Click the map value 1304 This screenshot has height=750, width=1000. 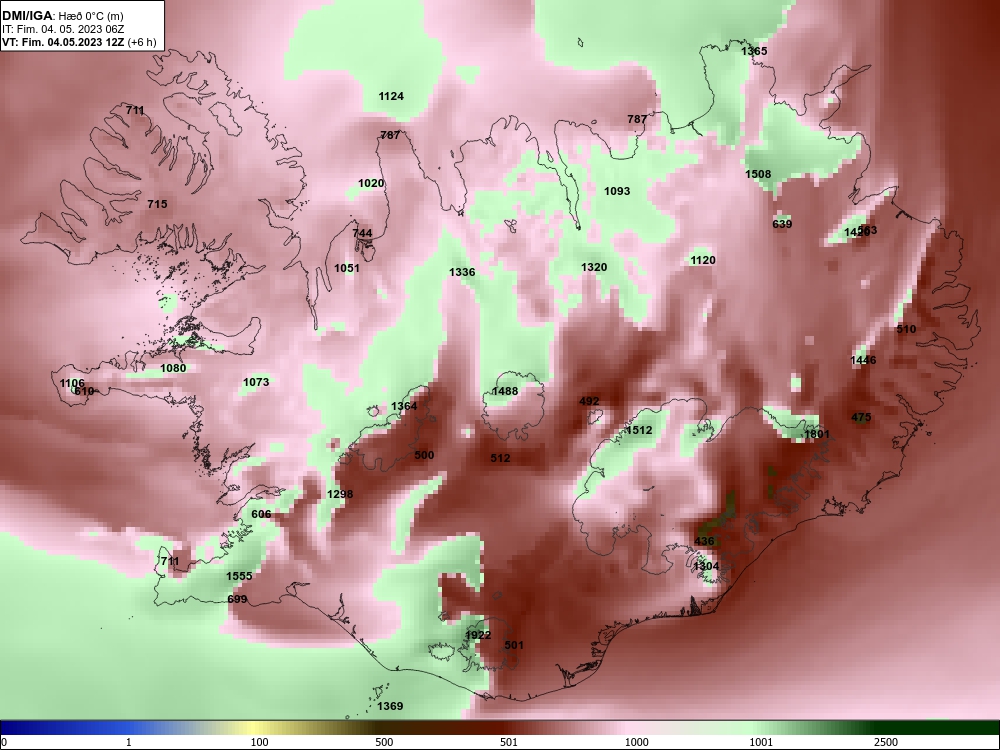(x=706, y=566)
